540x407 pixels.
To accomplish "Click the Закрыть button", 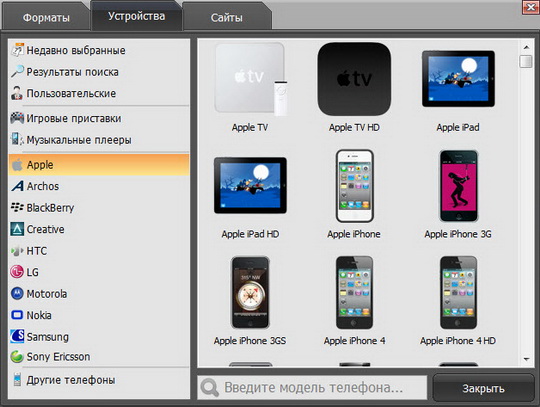I will 483,388.
